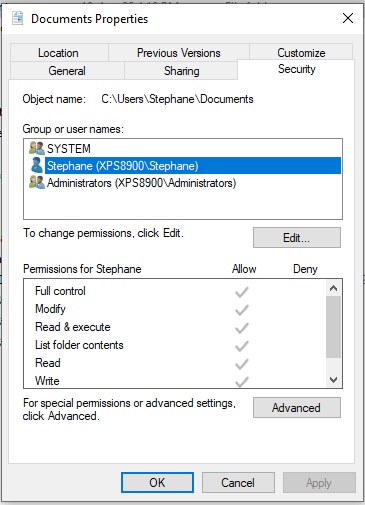Screen dimensions: 365x505
Task: Open Advanced security settings
Action: 297,407
